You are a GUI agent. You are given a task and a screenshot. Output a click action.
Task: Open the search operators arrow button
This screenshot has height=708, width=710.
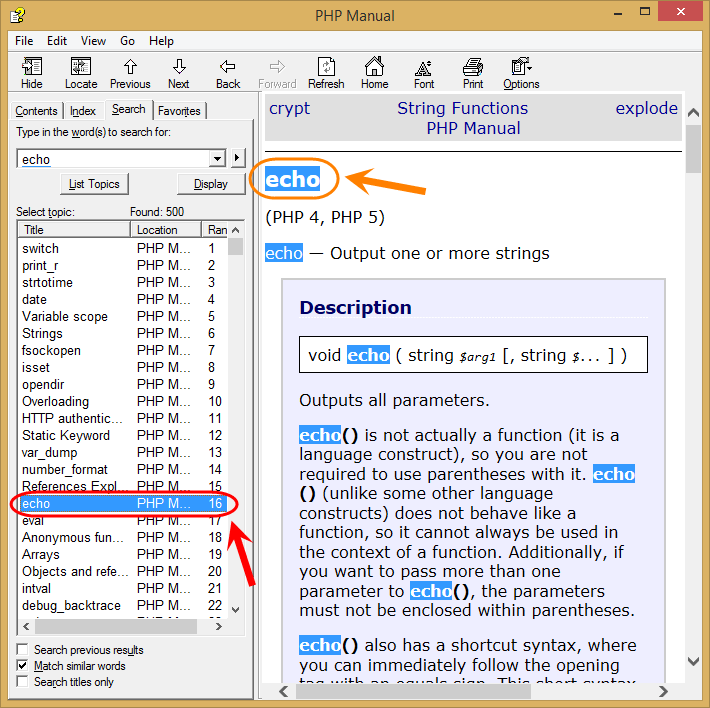pyautogui.click(x=237, y=158)
